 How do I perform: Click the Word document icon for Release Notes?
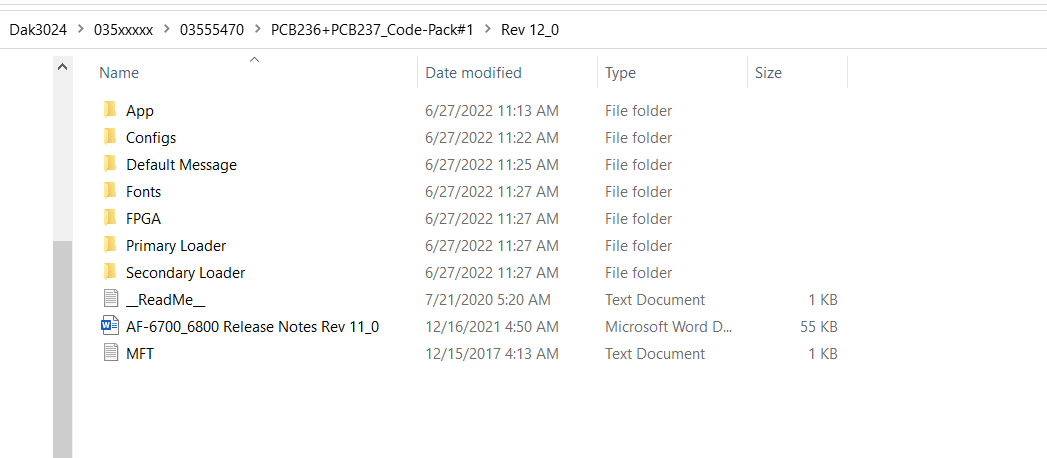(110, 326)
